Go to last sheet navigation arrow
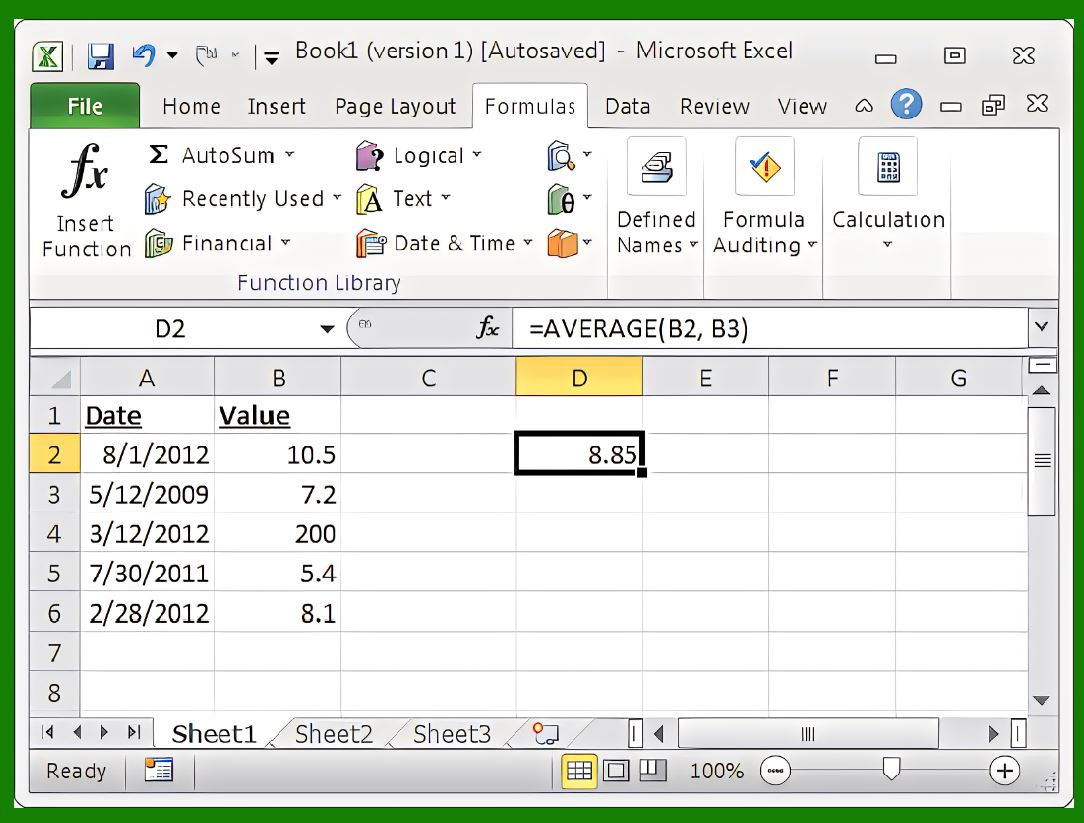 click(x=134, y=732)
